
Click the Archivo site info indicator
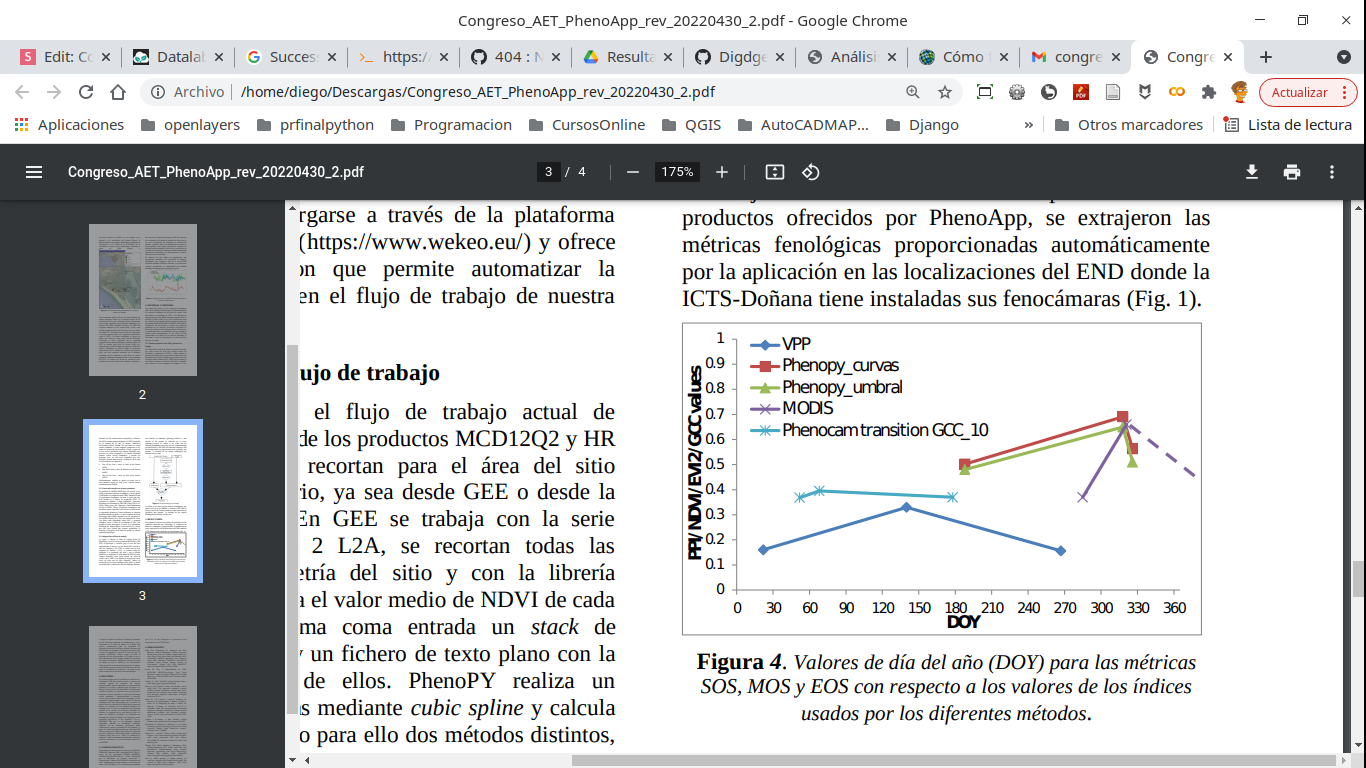coord(187,92)
